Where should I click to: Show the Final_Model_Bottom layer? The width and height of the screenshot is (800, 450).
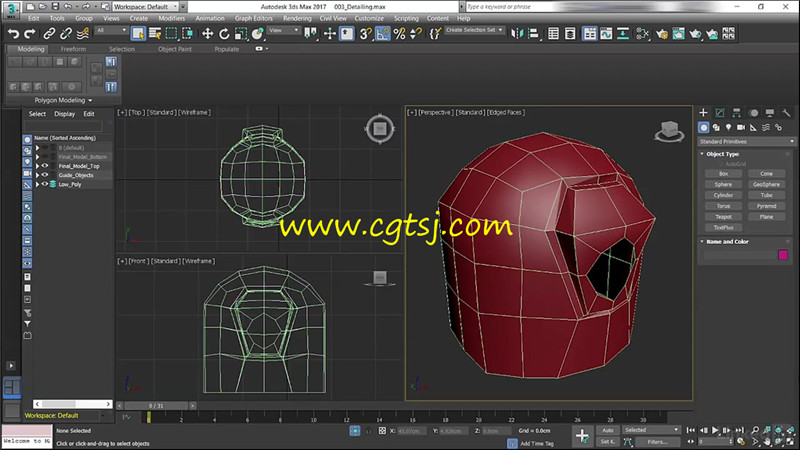pyautogui.click(x=45, y=157)
